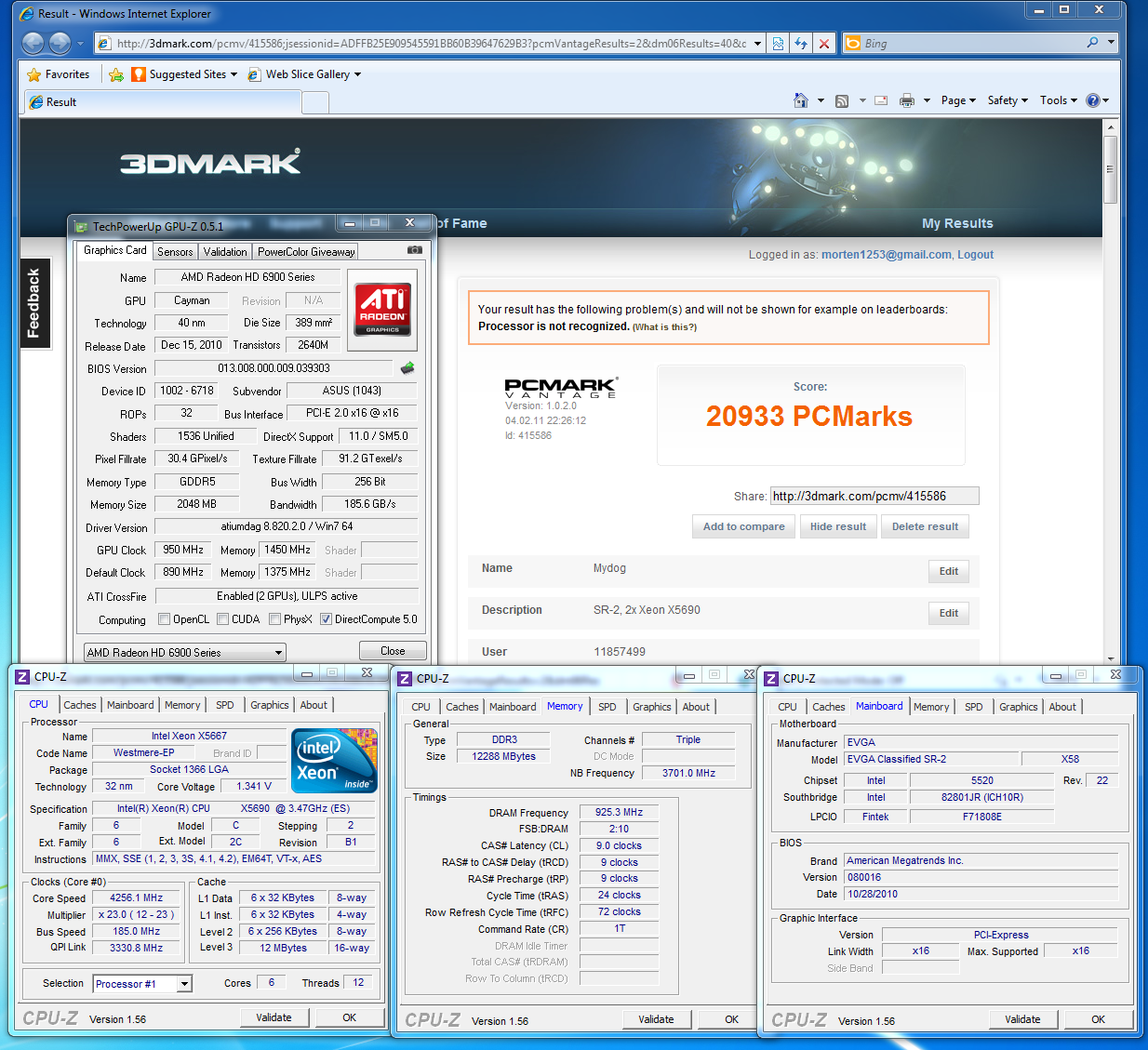Switch to the Sensors tab in GPU-Z
The height and width of the screenshot is (1050, 1148).
tap(175, 252)
